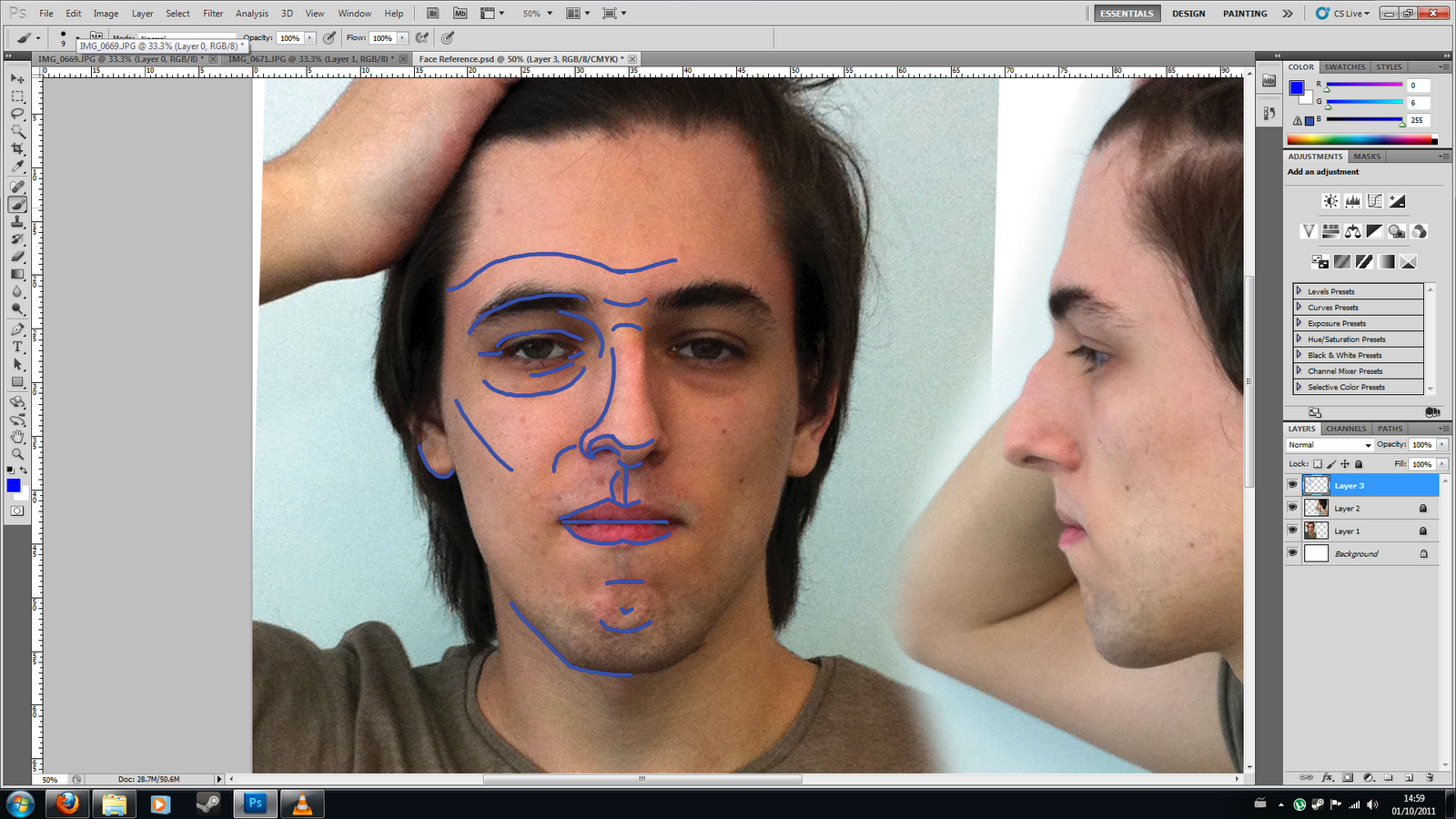Hide the Layer 2 visibility eye

coord(1293,508)
